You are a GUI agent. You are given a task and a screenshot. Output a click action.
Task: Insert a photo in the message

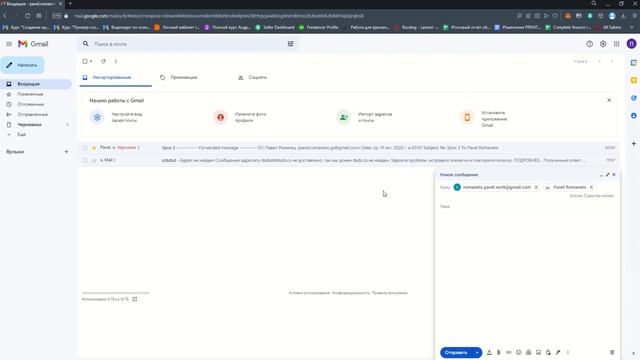pyautogui.click(x=538, y=352)
